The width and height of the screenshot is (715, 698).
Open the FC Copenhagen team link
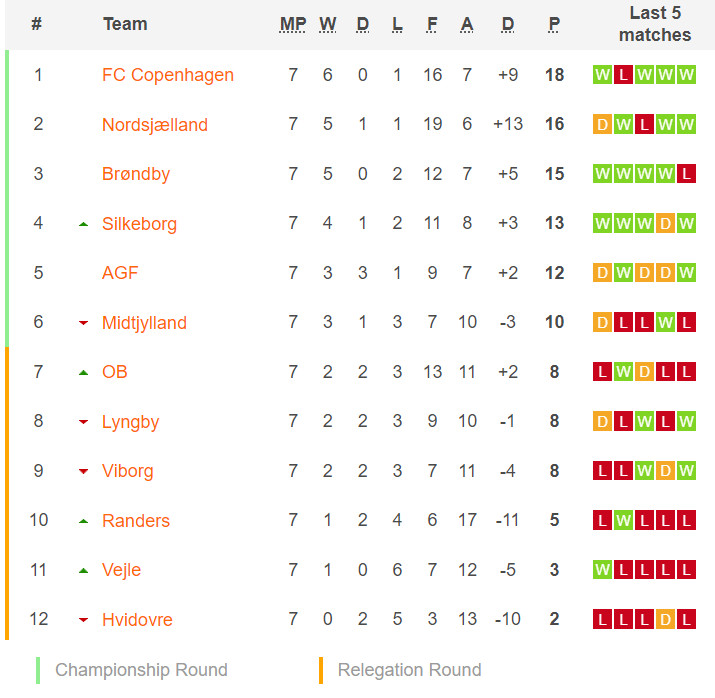click(167, 75)
